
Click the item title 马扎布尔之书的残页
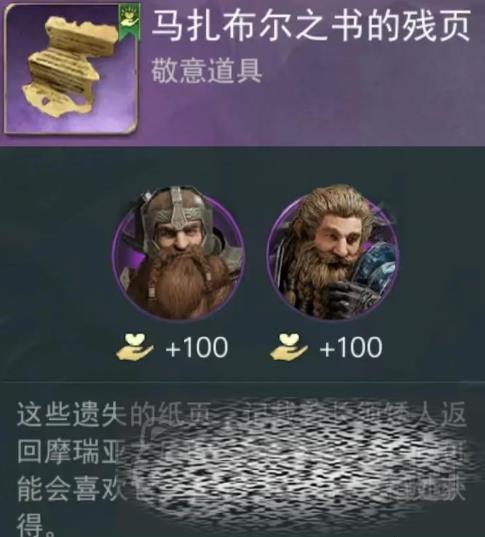(311, 25)
